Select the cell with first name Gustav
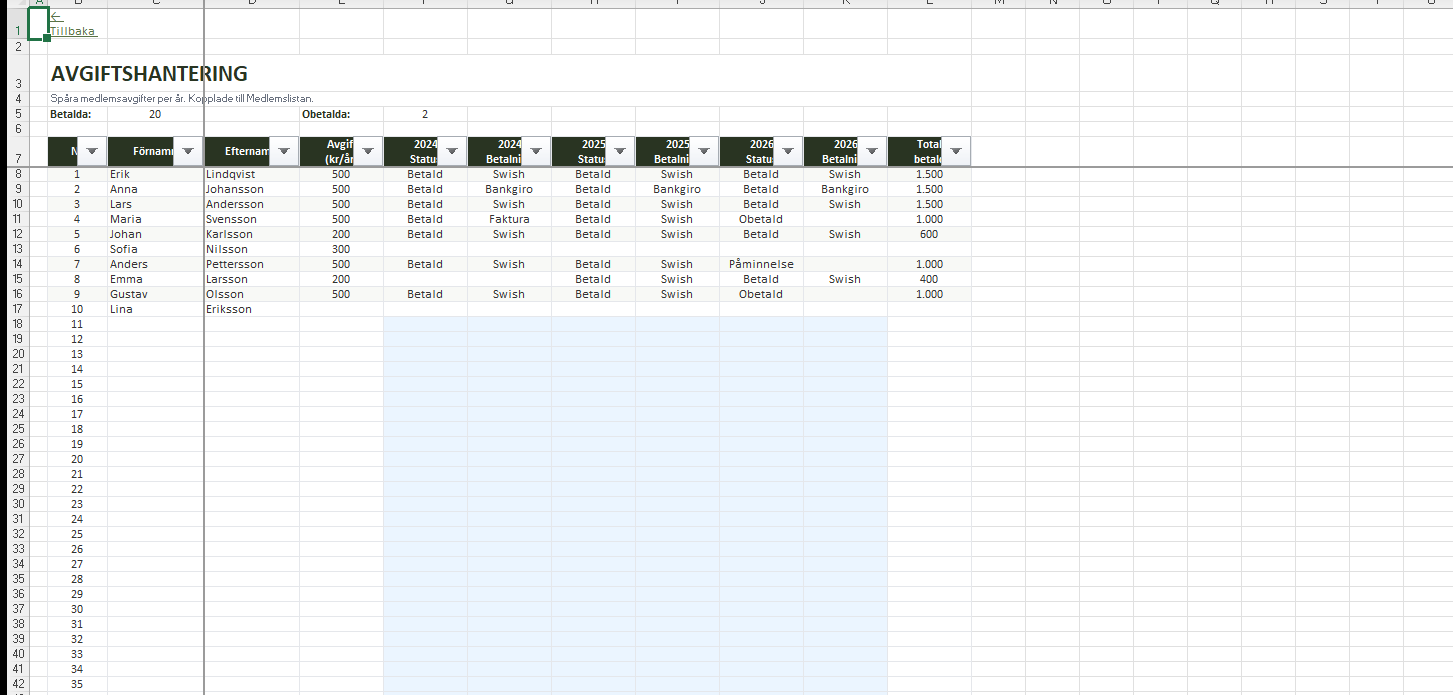The width and height of the screenshot is (1453, 695). (129, 294)
